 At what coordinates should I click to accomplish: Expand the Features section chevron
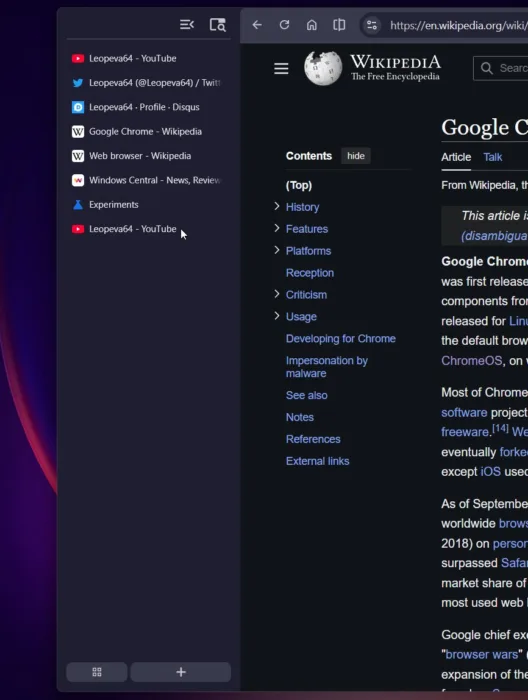coord(277,228)
